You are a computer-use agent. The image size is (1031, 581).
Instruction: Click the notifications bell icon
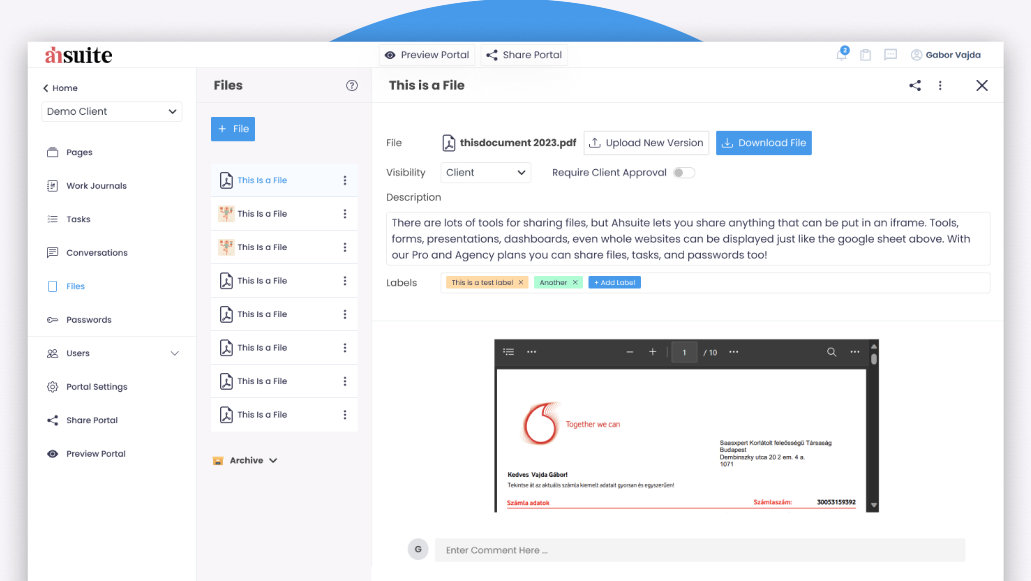click(x=841, y=55)
